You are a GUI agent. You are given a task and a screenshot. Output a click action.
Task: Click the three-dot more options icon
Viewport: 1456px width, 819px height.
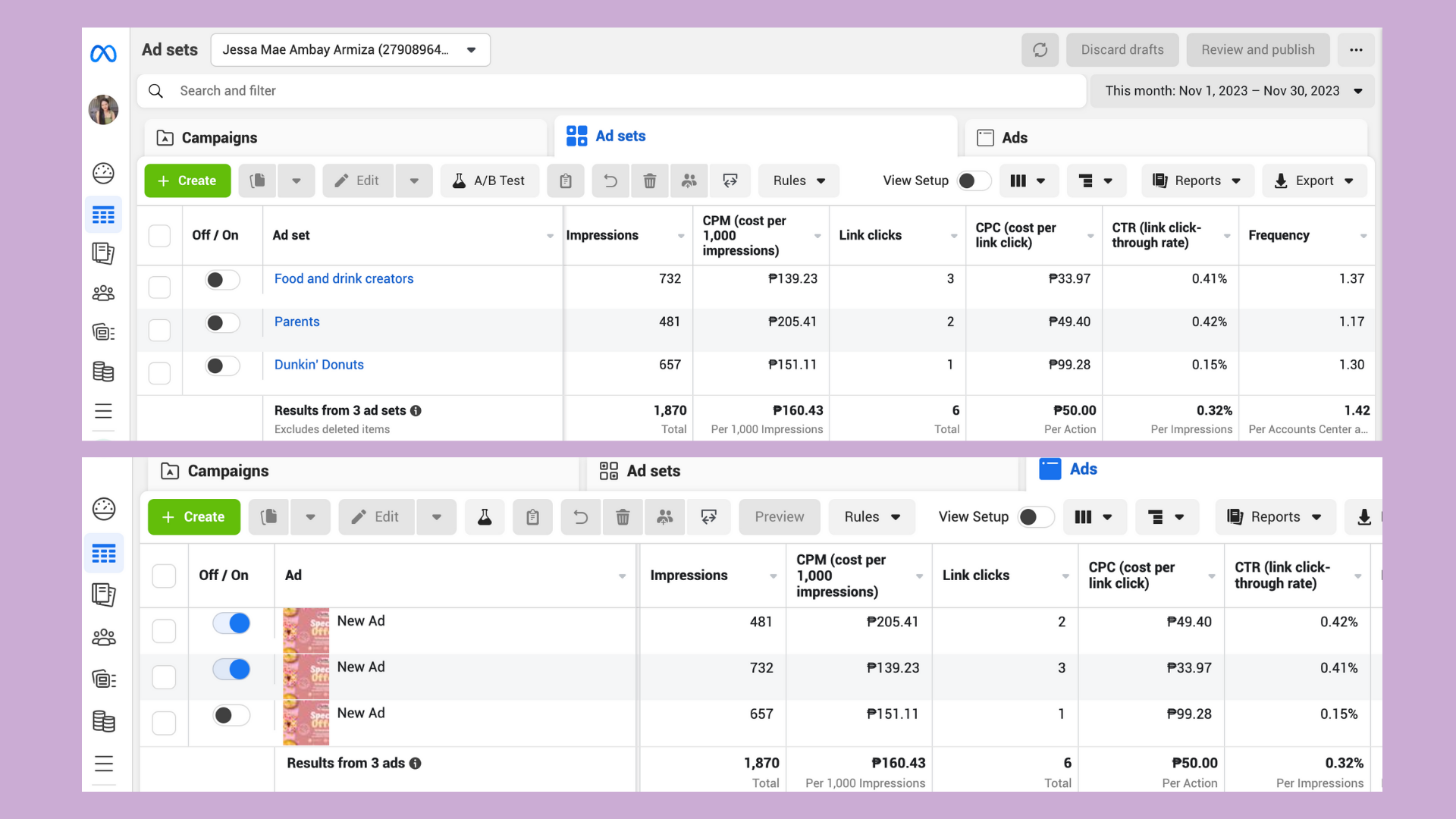[x=1356, y=50]
